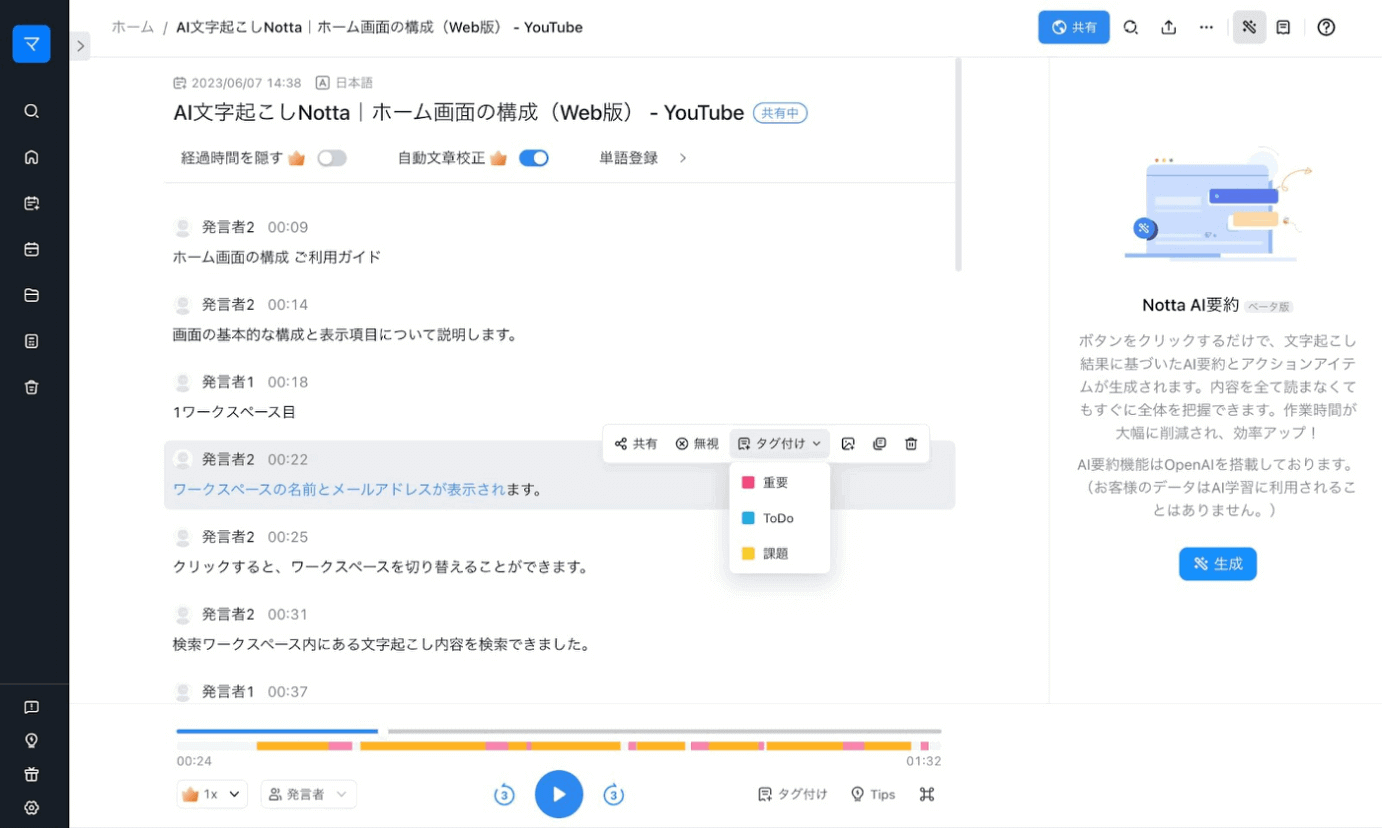Viewport: 1382px width, 828px height.
Task: Click the 生成 button for AI summary
Action: (x=1218, y=564)
